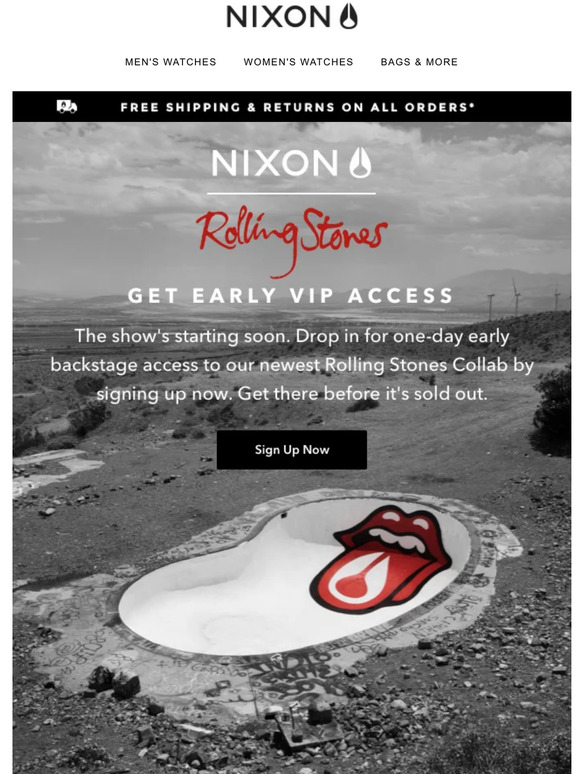Click the delivery truck icon in shipping banner
This screenshot has height=774, width=580.
pos(67,106)
